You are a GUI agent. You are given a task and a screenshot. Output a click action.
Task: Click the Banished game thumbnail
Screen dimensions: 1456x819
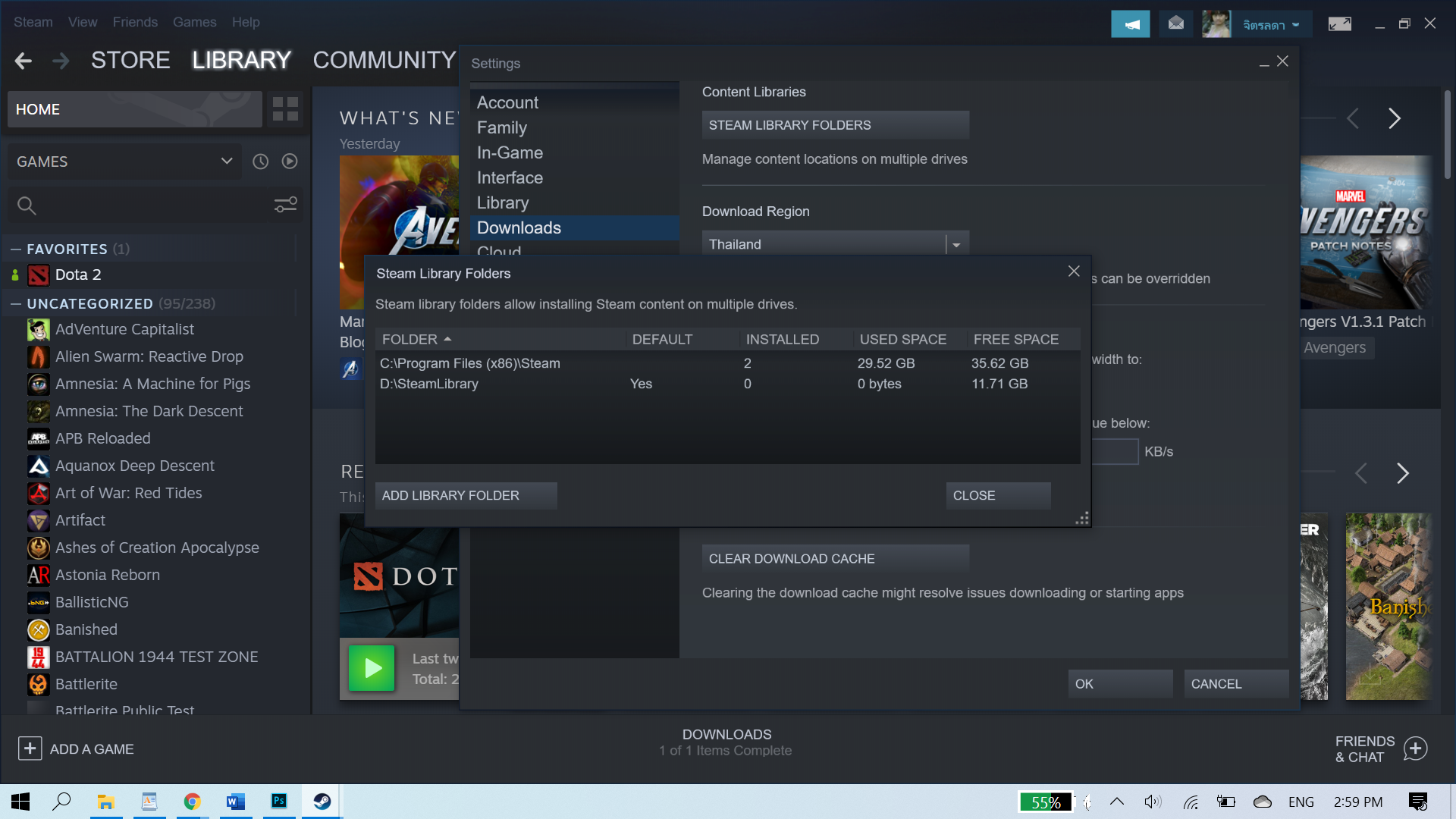click(x=1389, y=607)
